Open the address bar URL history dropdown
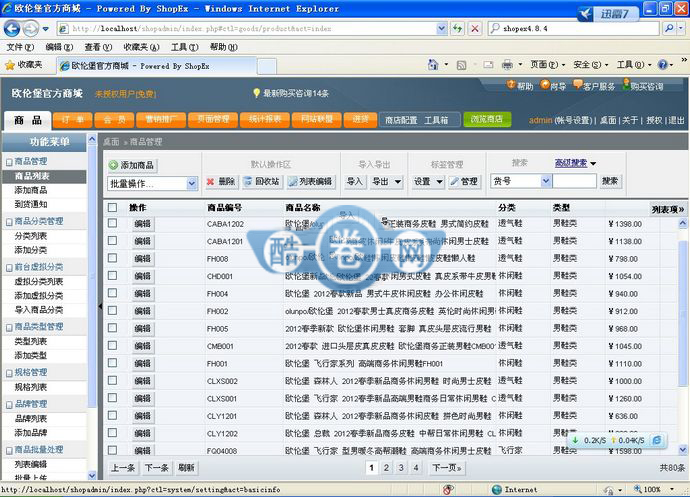 click(442, 29)
